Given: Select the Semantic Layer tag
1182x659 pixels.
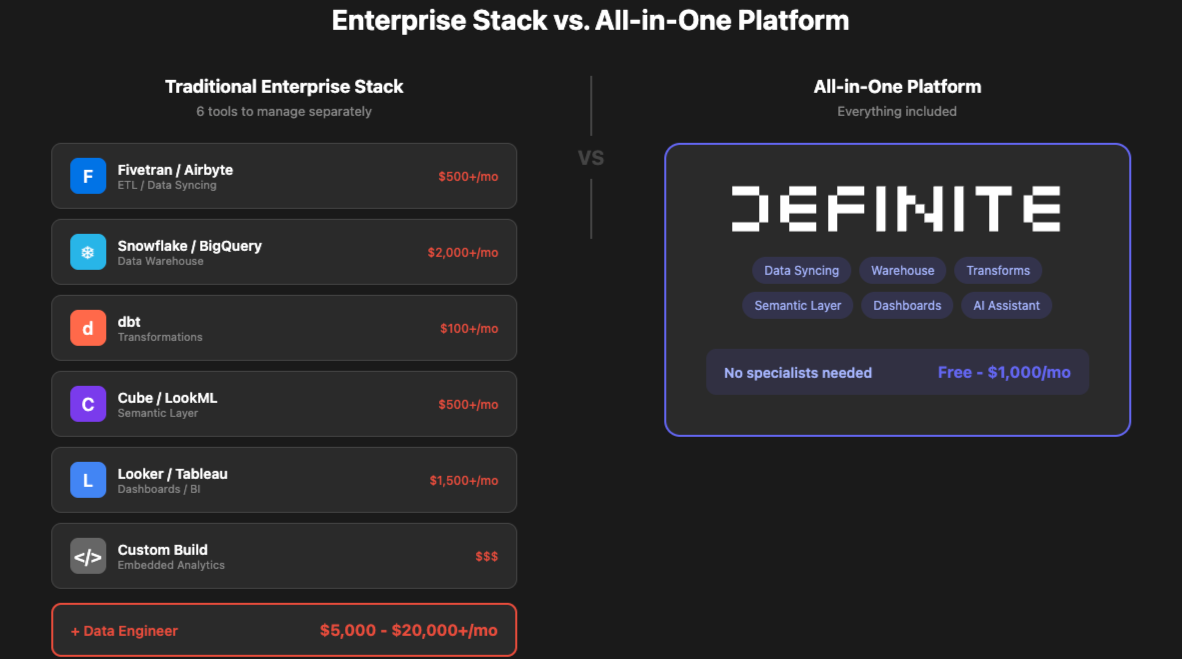Looking at the screenshot, I should point(797,305).
